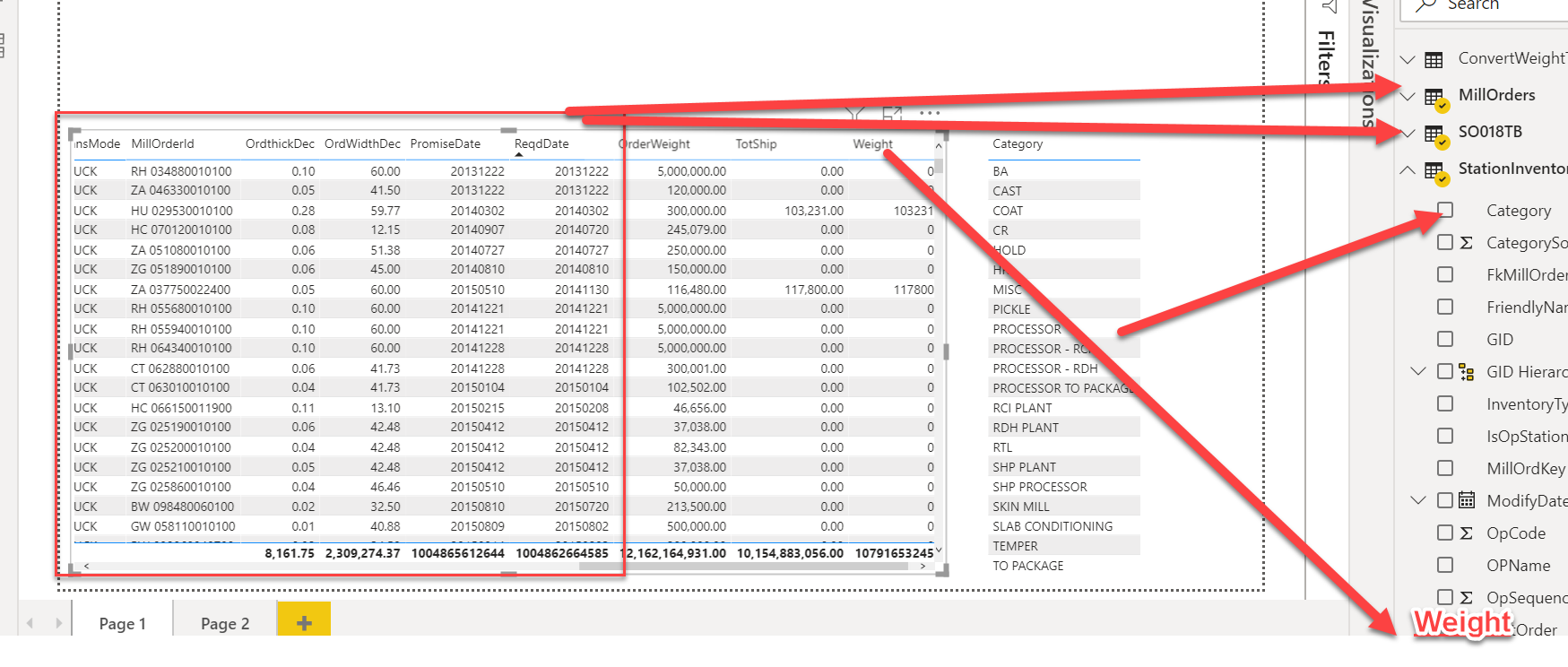Select COAT in the Category slicer
This screenshot has height=667, width=1568.
(x=1066, y=211)
